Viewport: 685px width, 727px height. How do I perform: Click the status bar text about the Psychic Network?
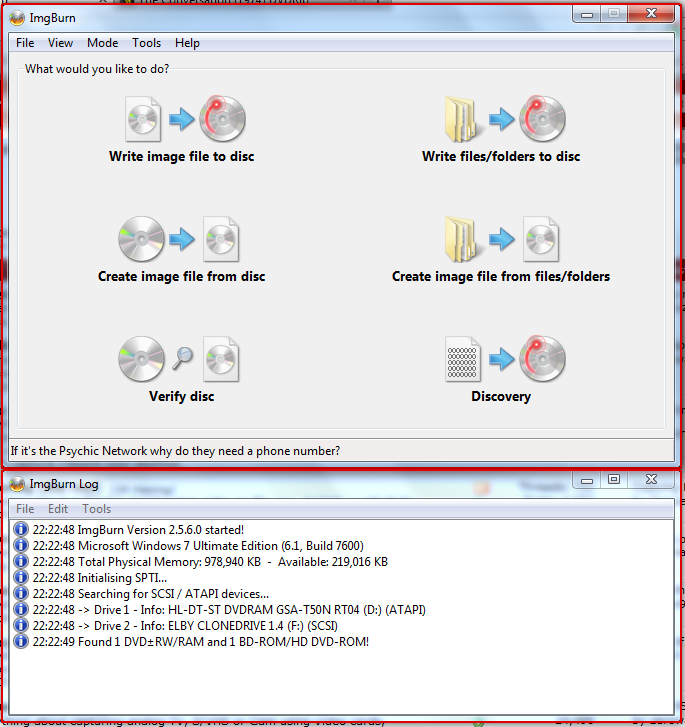[x=175, y=451]
